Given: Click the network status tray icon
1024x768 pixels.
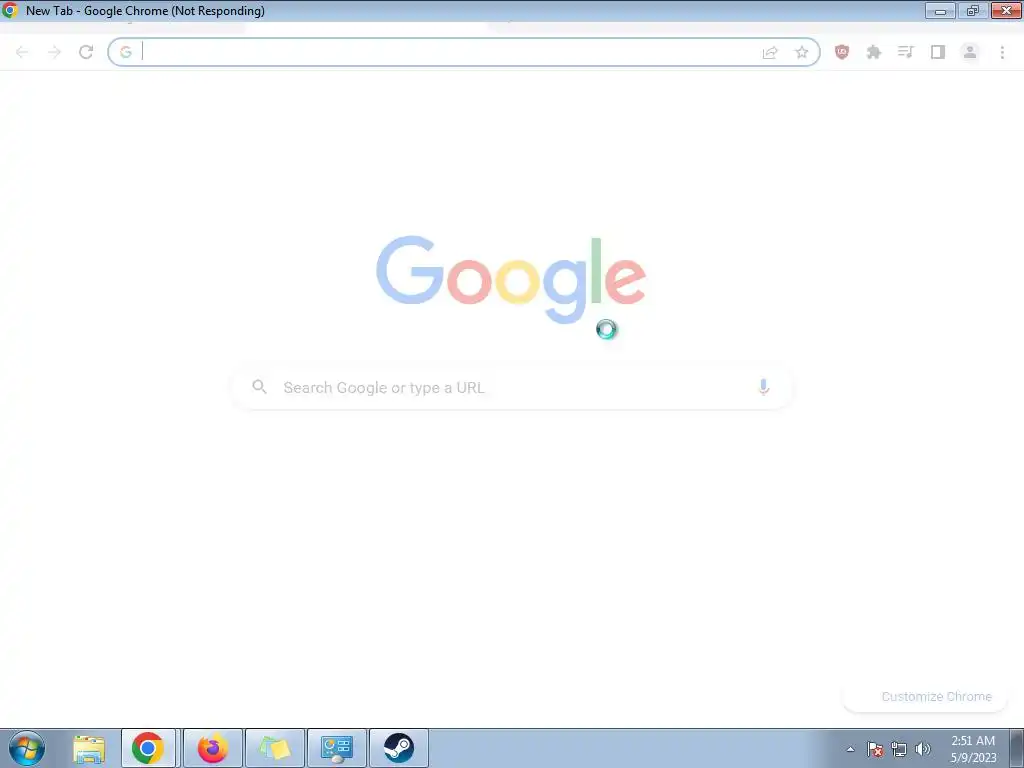Looking at the screenshot, I should point(899,749).
